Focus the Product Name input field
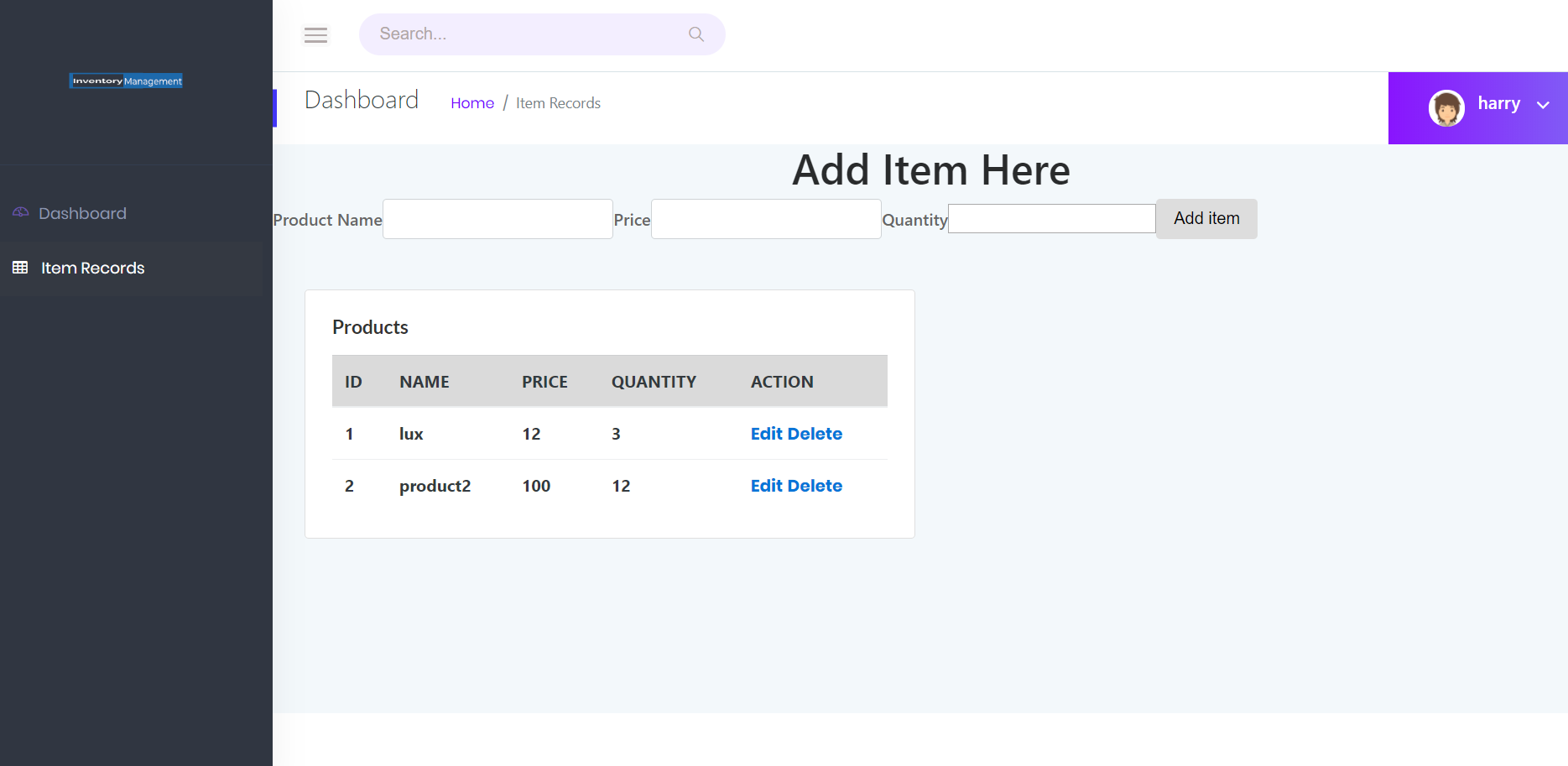Viewport: 1568px width, 766px height. [x=497, y=219]
